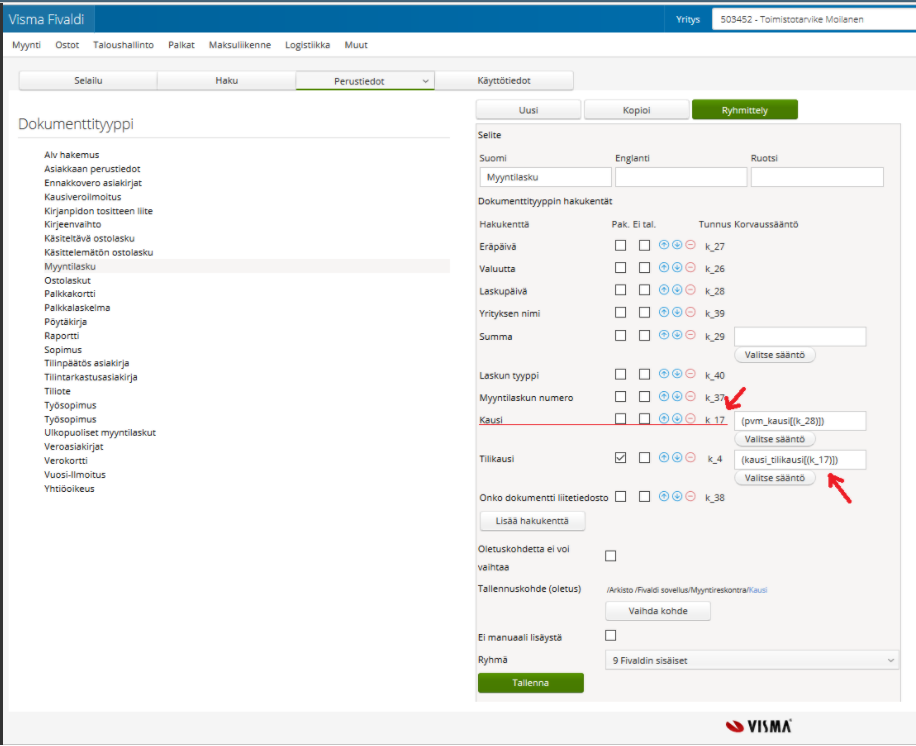Viewport: 916px width, 746px height.
Task: Move Yrityksen nimi field up
Action: point(664,313)
